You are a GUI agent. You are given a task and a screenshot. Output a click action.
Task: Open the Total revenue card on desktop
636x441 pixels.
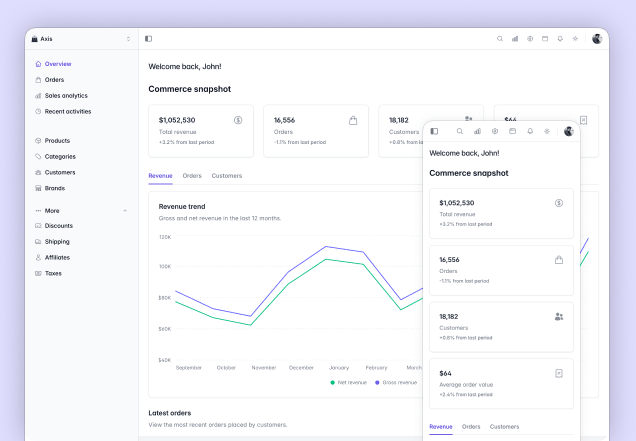[201, 131]
